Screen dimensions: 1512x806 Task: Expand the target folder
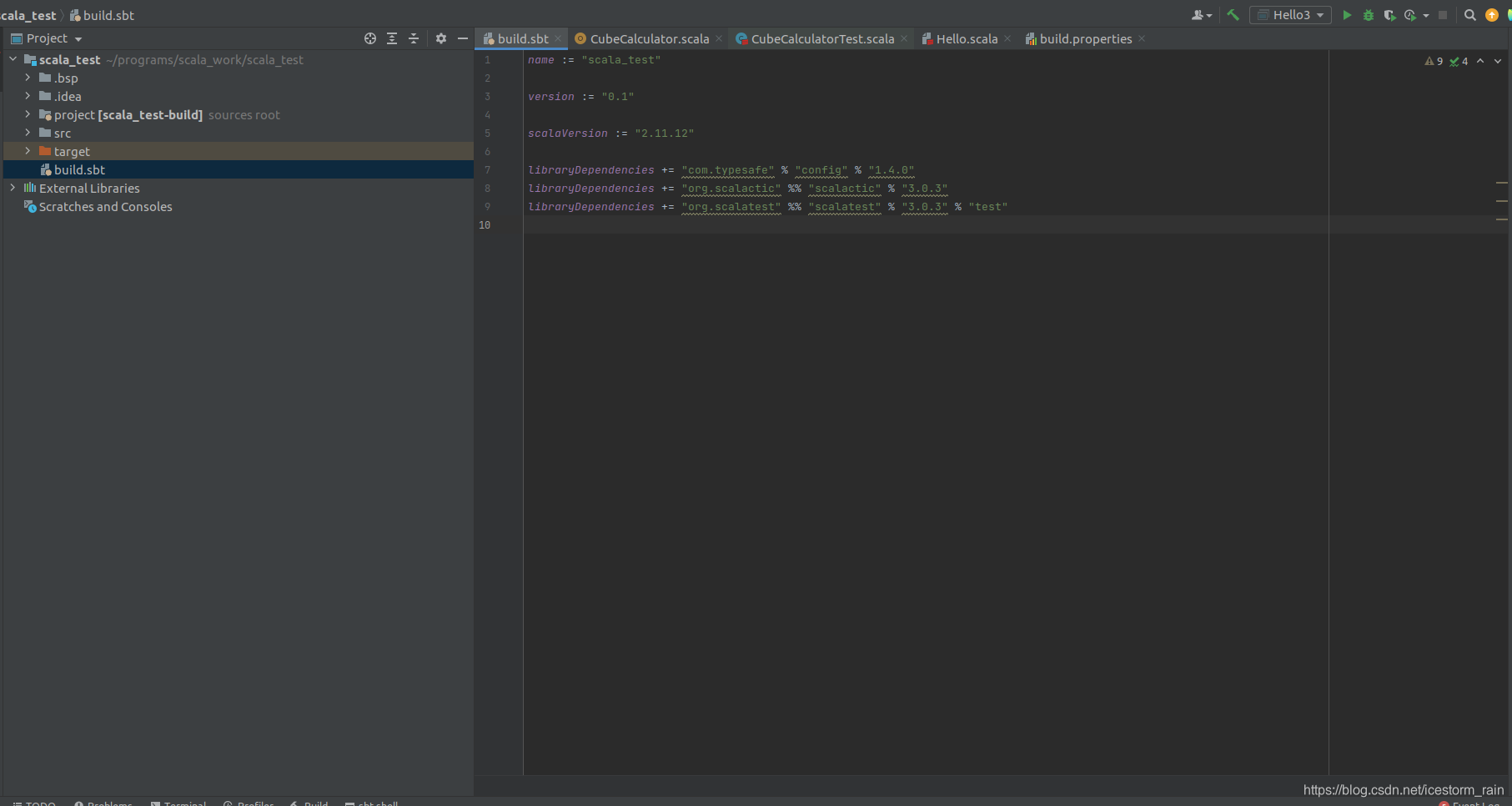click(x=28, y=151)
